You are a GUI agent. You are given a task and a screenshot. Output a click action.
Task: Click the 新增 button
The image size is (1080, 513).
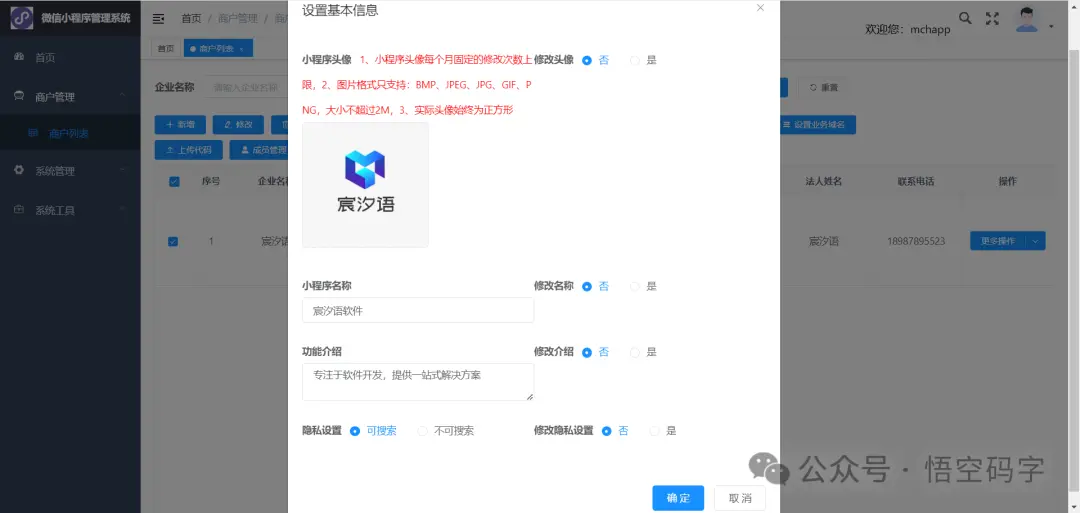point(180,125)
